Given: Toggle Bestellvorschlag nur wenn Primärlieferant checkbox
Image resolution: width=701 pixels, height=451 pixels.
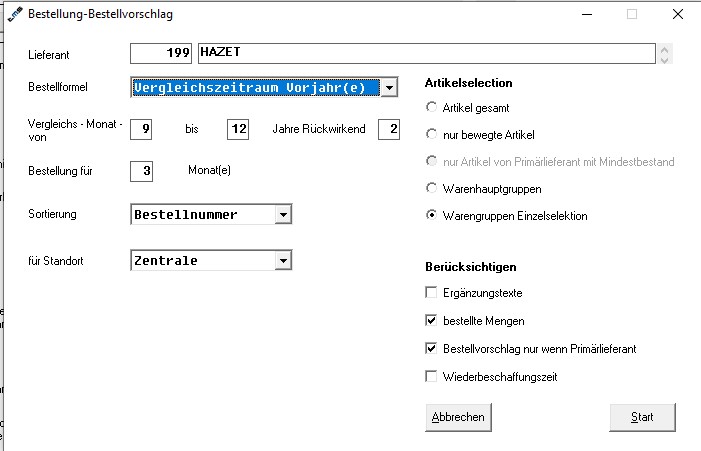Looking at the screenshot, I should (431, 348).
